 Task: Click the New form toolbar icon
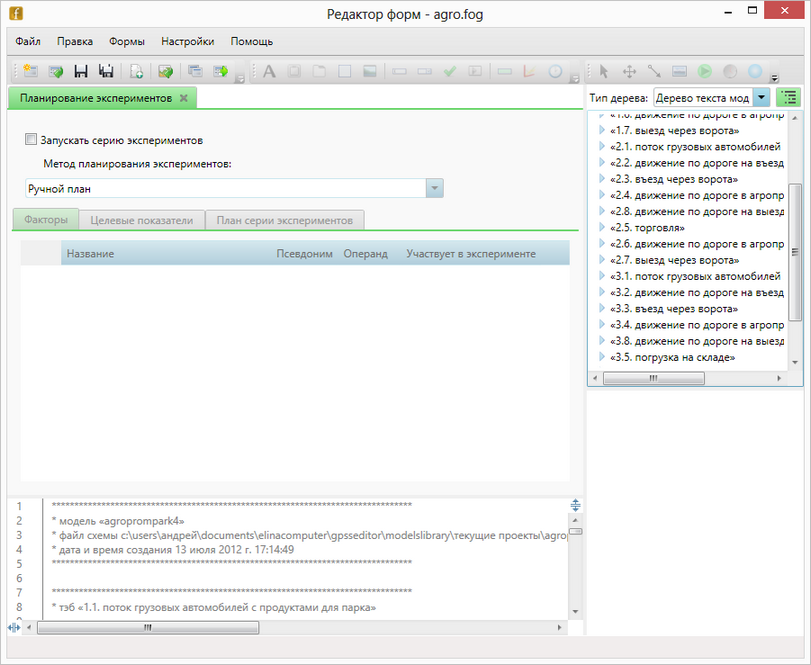[30, 72]
